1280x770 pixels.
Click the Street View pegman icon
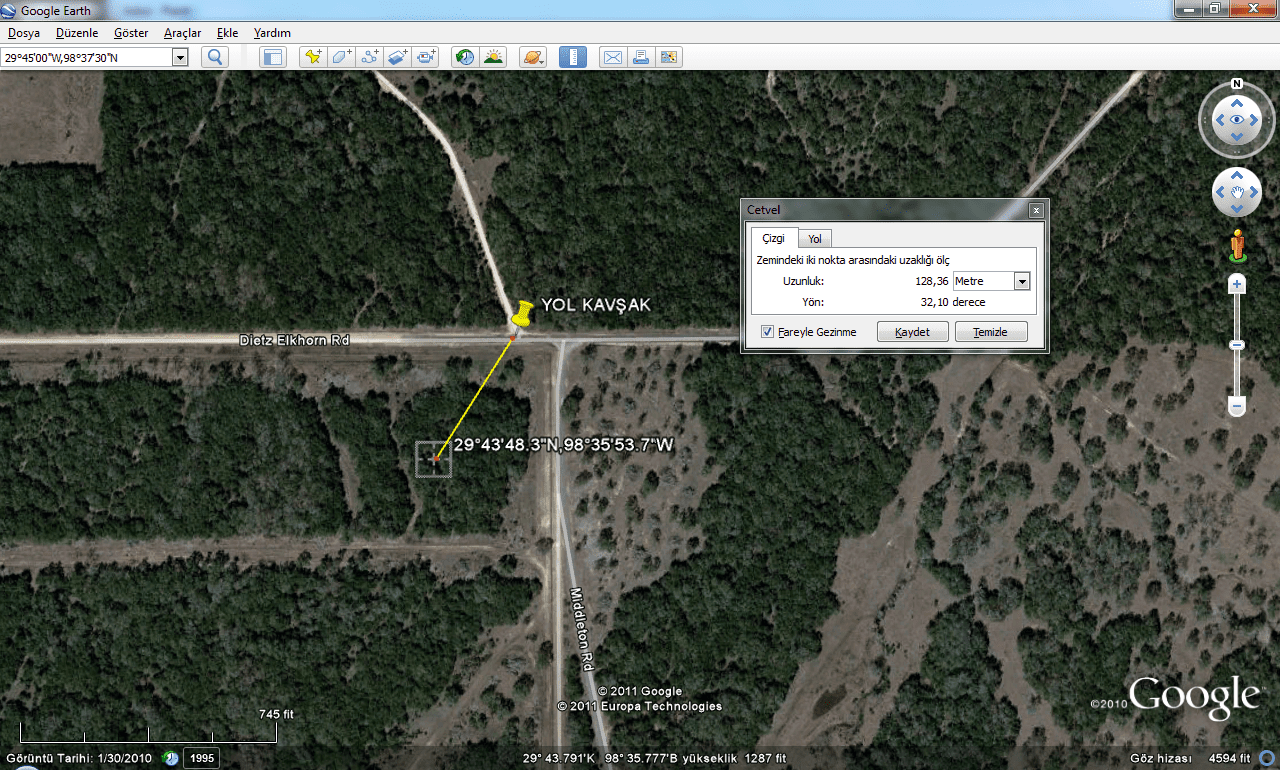click(1237, 247)
